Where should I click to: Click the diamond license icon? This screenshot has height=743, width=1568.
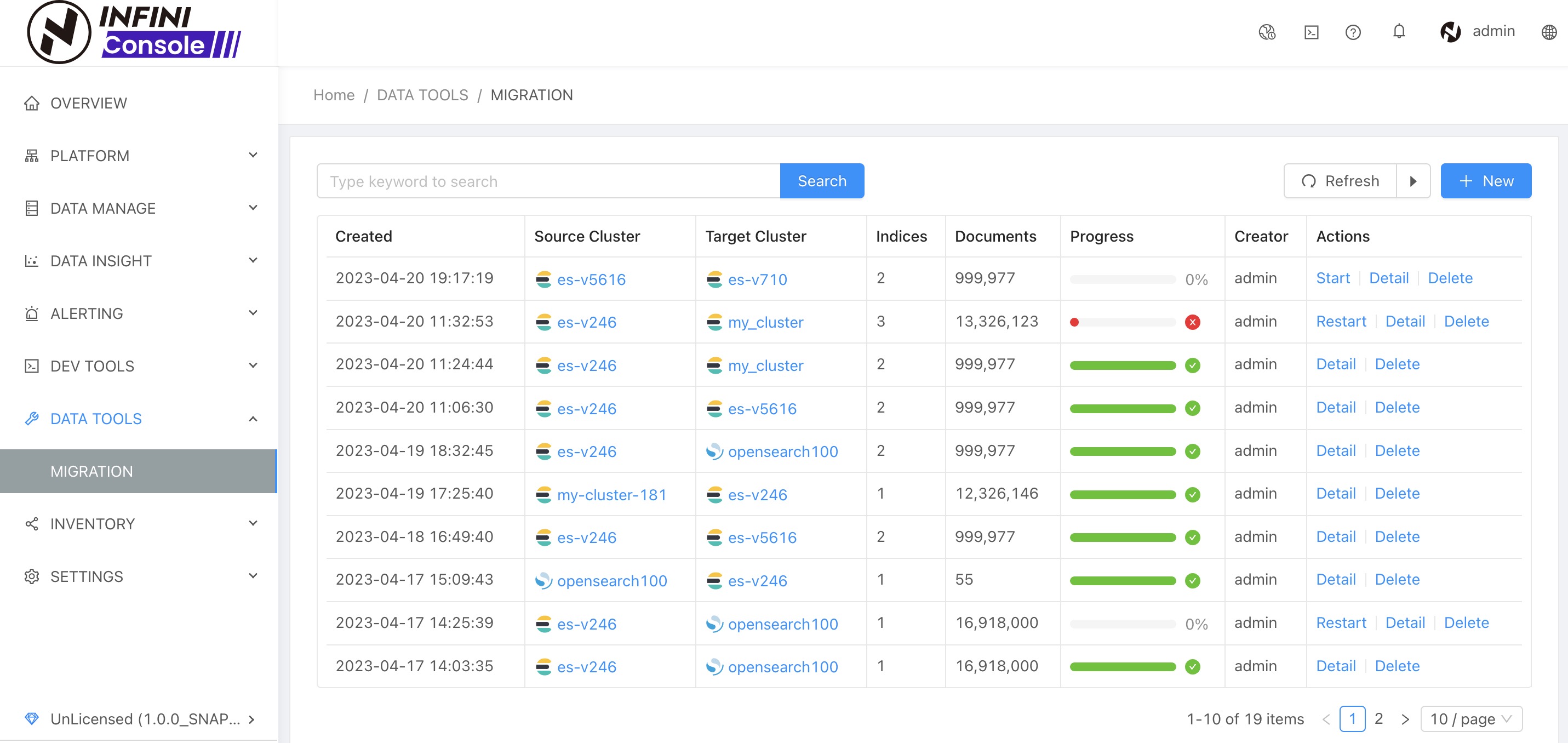tap(32, 719)
